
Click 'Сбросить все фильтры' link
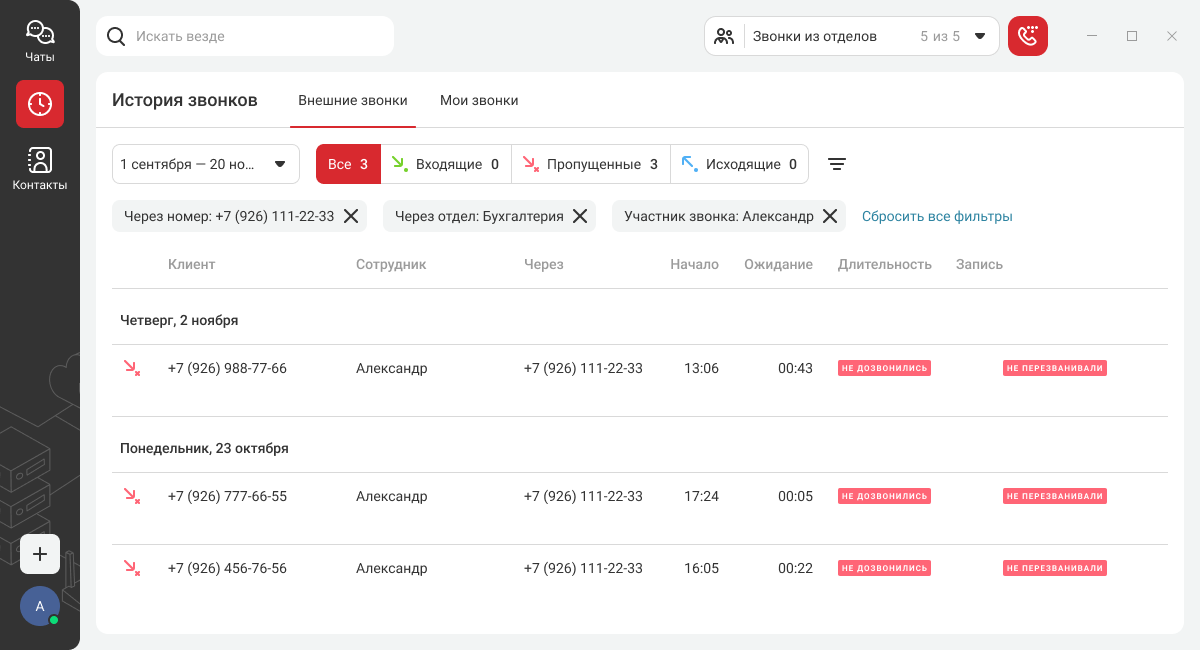coord(937,216)
